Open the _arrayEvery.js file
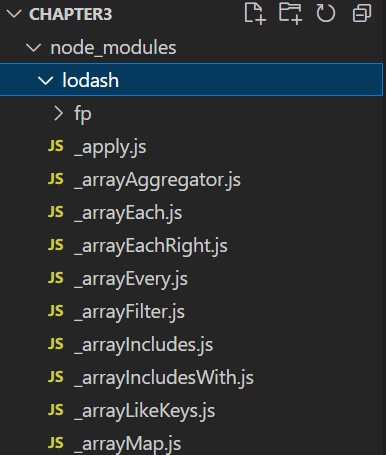 [x=131, y=279]
